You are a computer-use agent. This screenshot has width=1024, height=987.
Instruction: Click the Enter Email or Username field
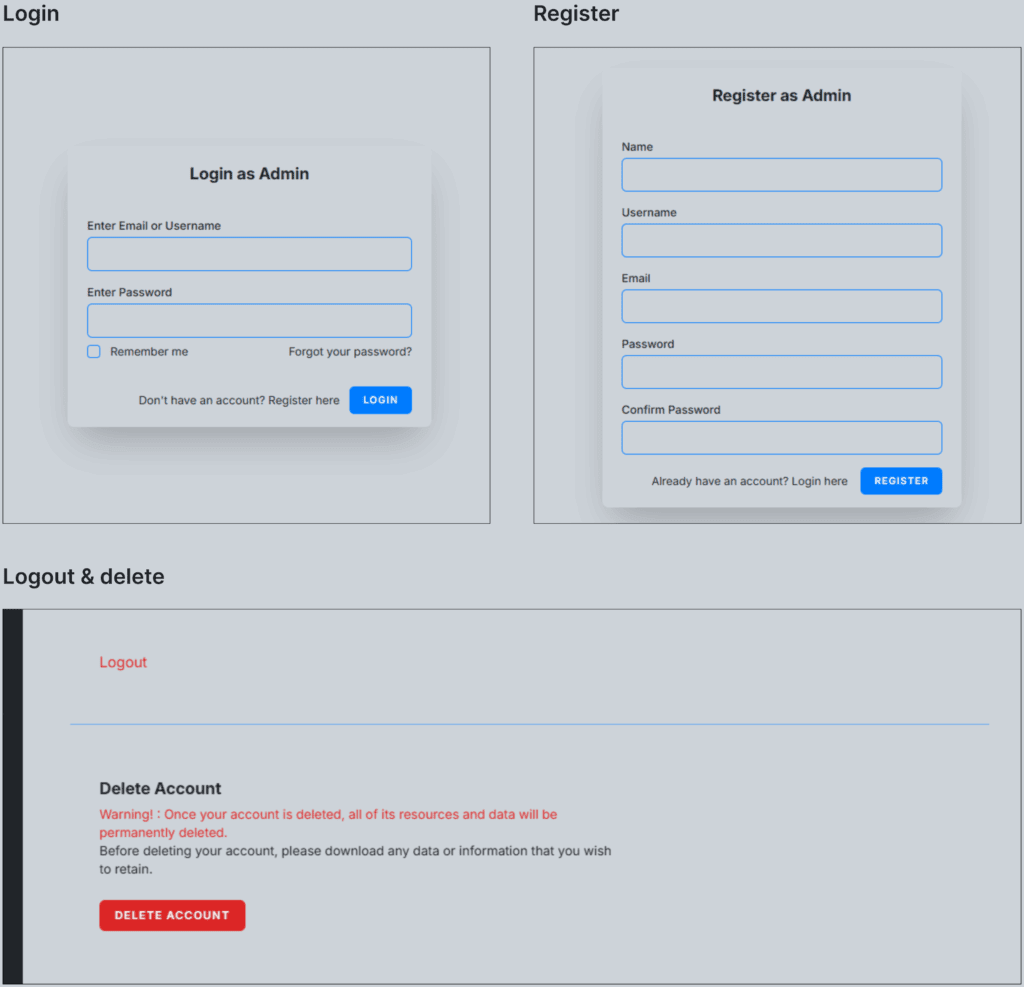(x=249, y=254)
